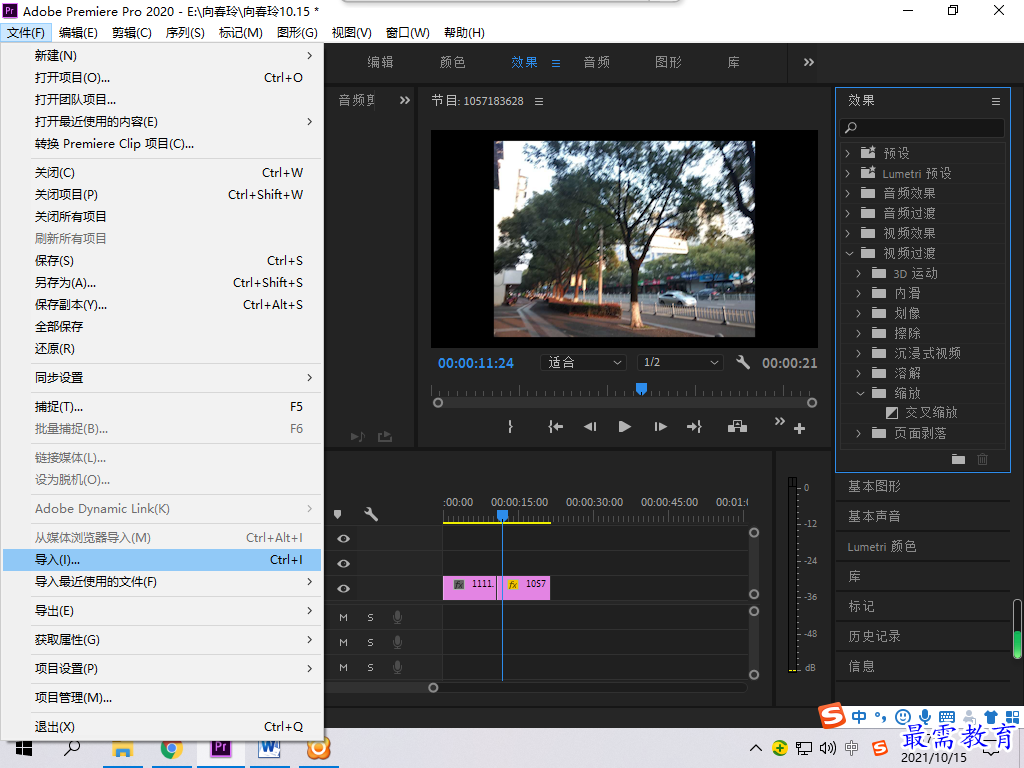
Task: Open the 新建(N) submenu
Action: click(162, 56)
